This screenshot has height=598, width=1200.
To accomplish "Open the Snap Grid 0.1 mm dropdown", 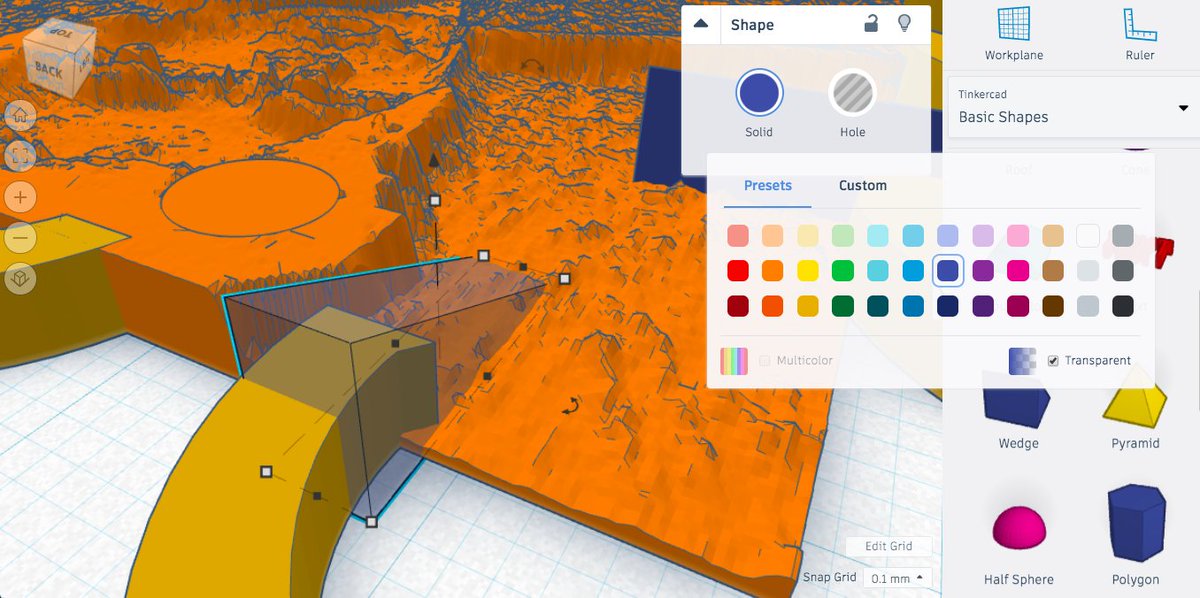I will pos(898,578).
